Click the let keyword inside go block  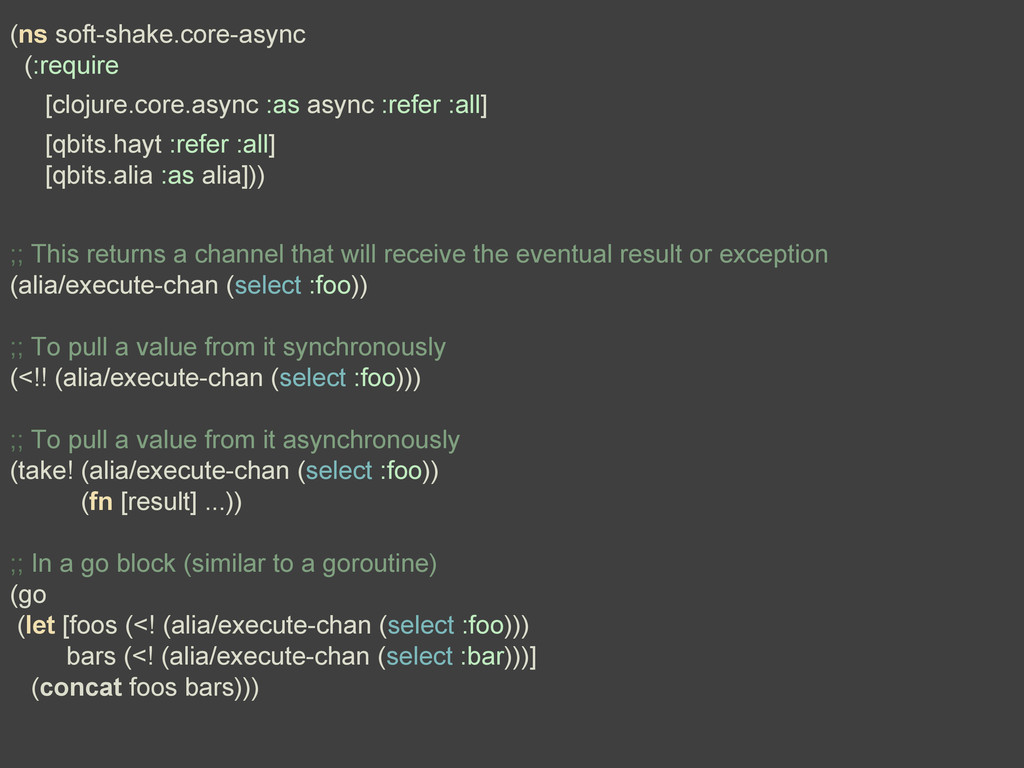40,625
